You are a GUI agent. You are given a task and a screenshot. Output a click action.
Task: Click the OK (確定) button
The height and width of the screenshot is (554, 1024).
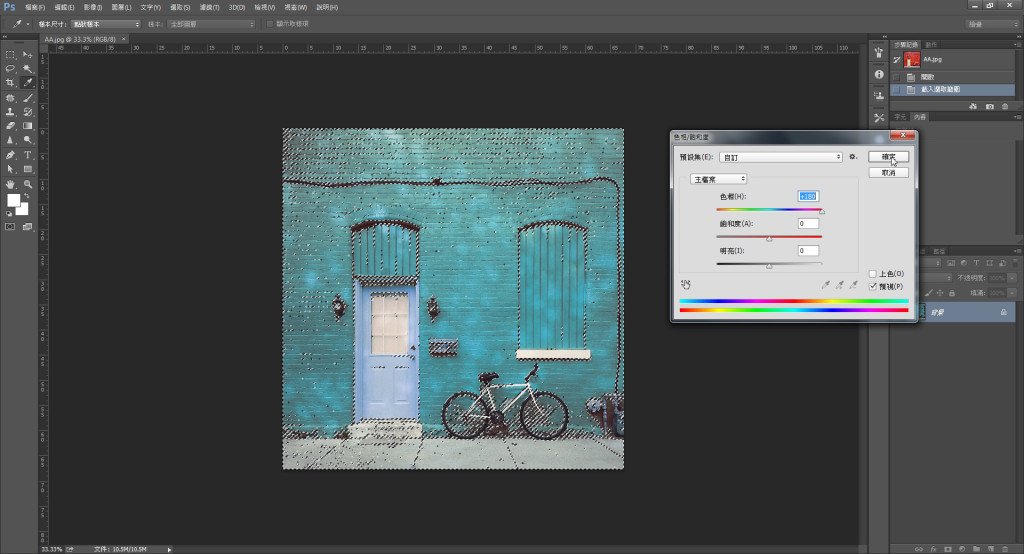coord(888,157)
